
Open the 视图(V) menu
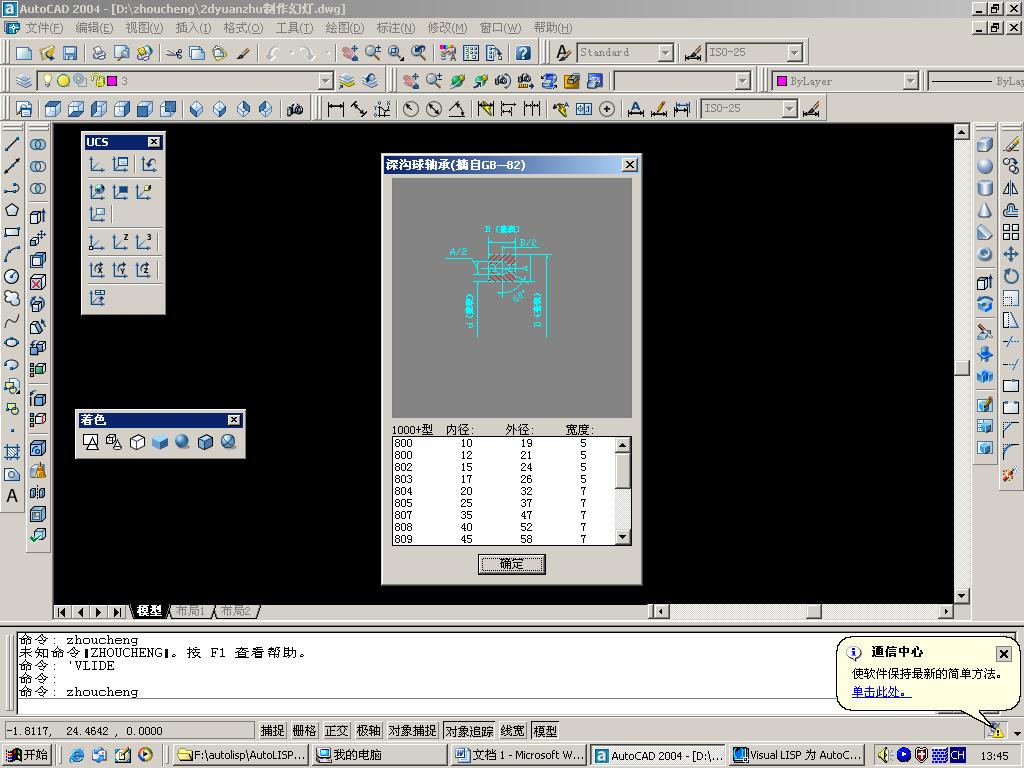pyautogui.click(x=144, y=28)
